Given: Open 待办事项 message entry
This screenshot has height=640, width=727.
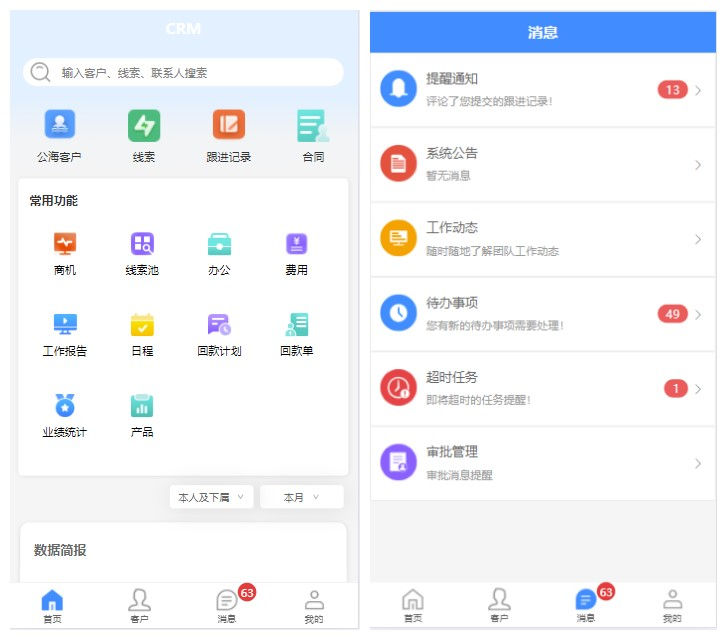Looking at the screenshot, I should point(543,314).
